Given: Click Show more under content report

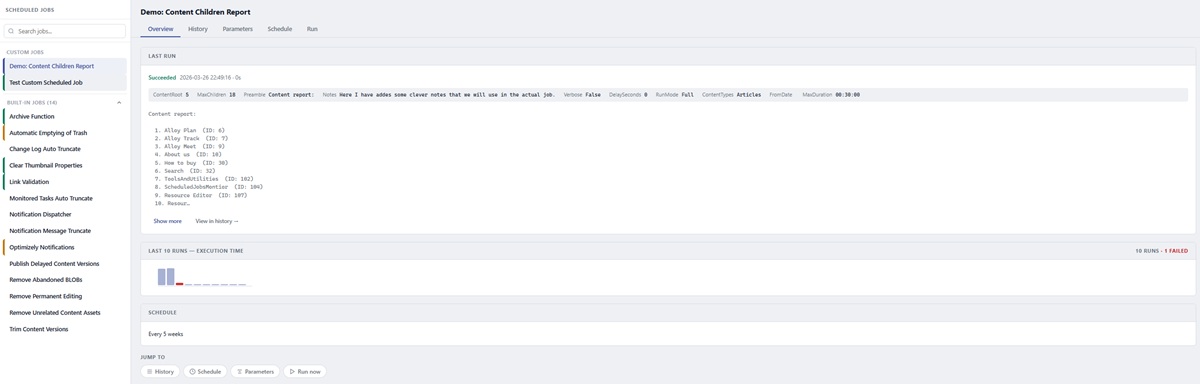Looking at the screenshot, I should pyautogui.click(x=167, y=221).
